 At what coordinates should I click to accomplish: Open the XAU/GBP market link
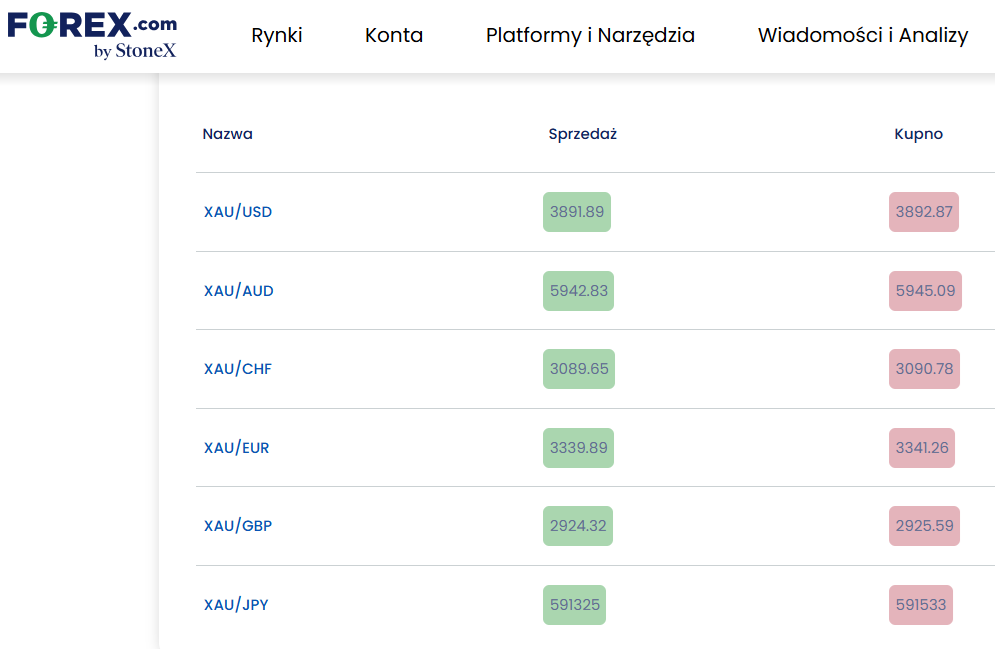coord(238,526)
